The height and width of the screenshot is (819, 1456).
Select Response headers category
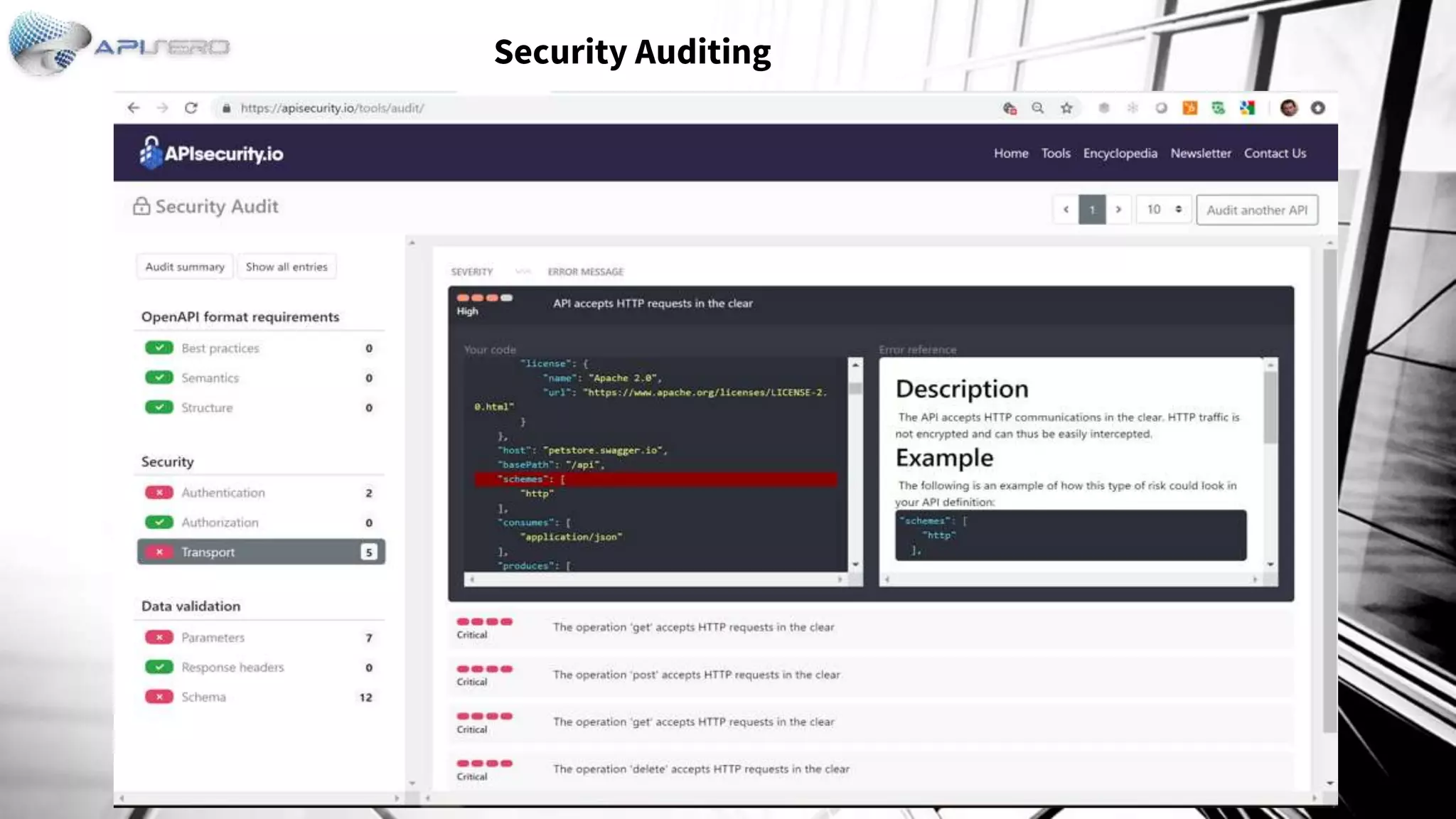coord(261,668)
